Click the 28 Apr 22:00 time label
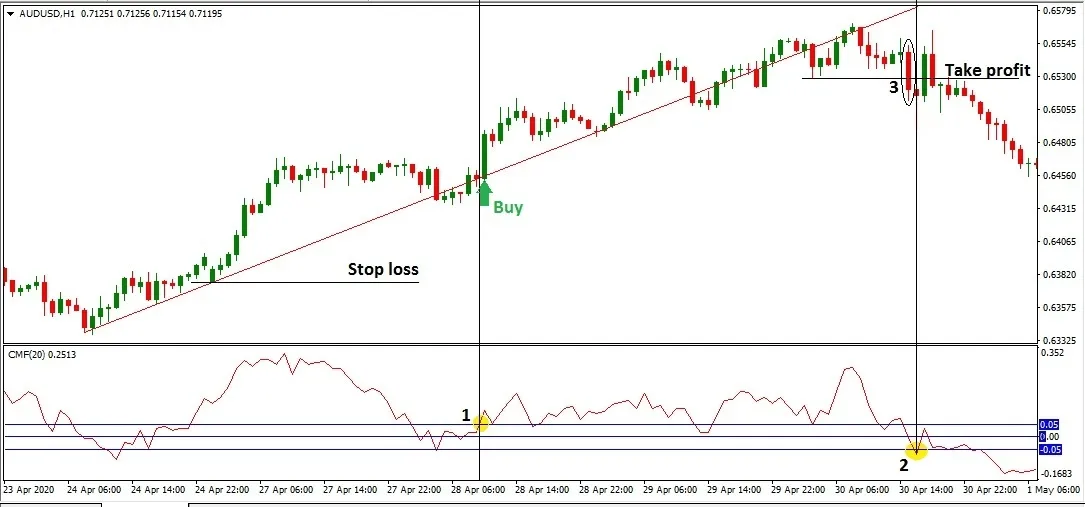1085x507 pixels. tap(607, 489)
